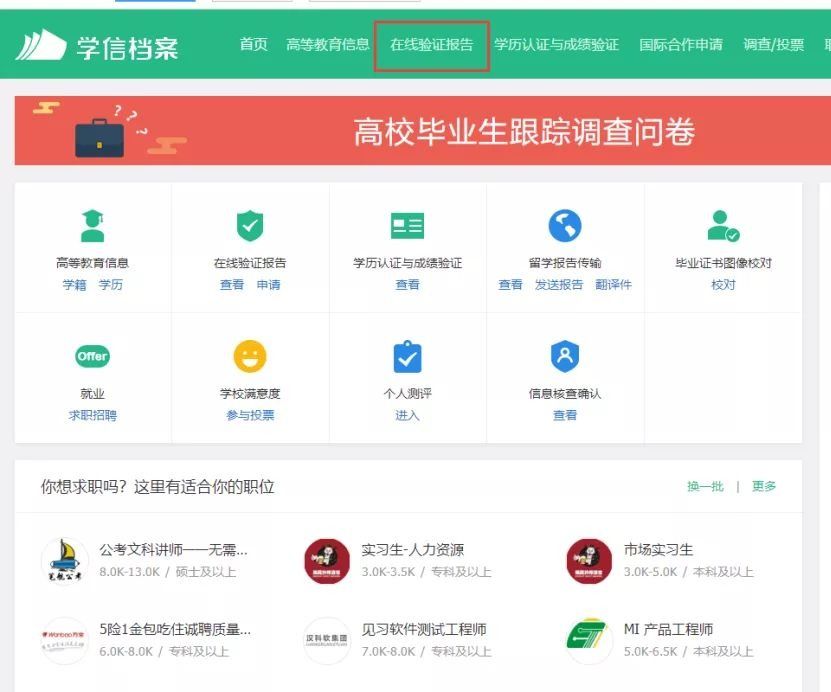Click the blue shield icon for 信息核查确认
Viewport: 831px width, 692px height.
pos(564,356)
